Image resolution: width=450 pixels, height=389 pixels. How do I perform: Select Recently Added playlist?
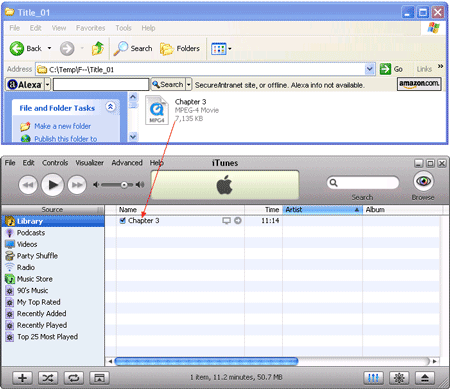(53, 314)
